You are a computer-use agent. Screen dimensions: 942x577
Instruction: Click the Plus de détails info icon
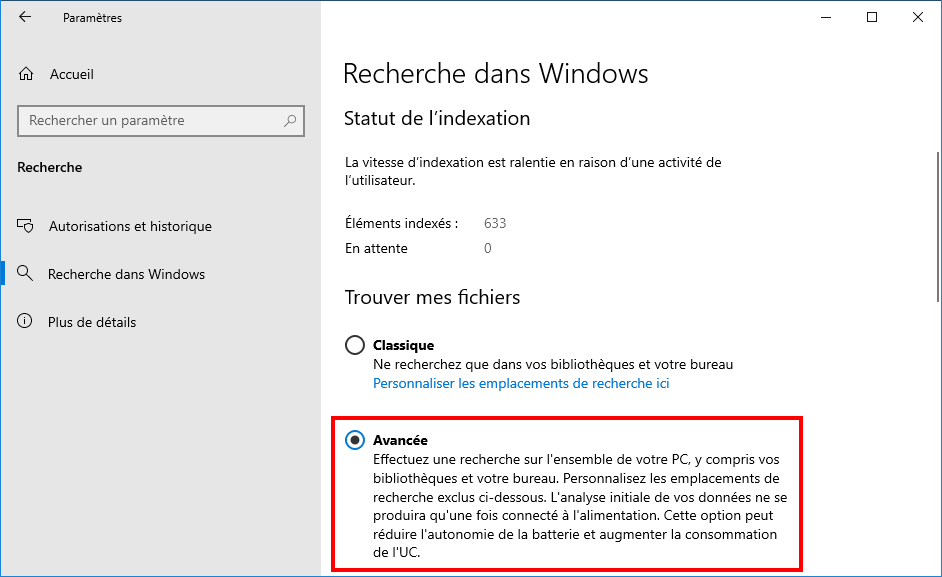pyautogui.click(x=25, y=321)
